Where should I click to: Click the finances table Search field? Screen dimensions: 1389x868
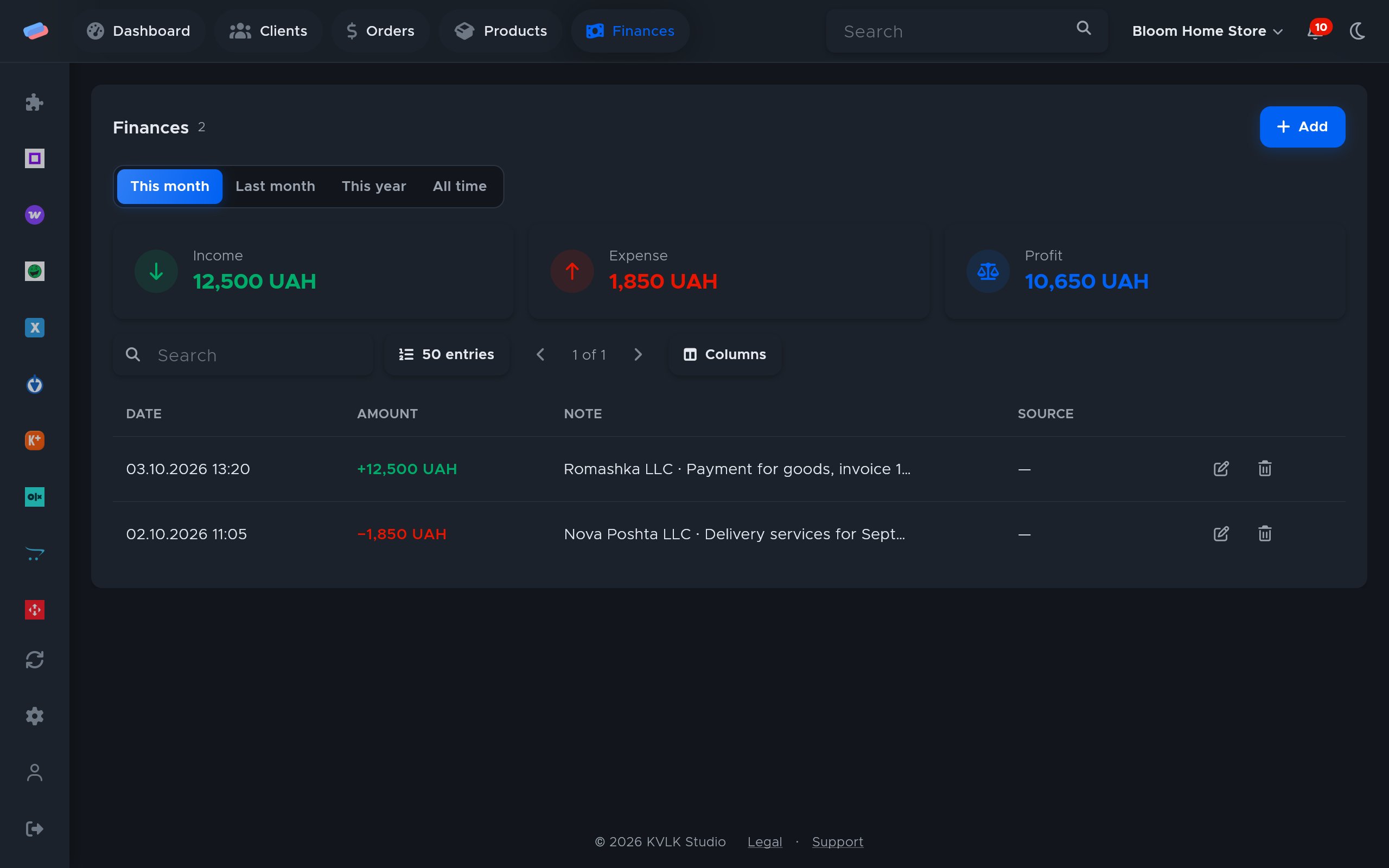[244, 355]
